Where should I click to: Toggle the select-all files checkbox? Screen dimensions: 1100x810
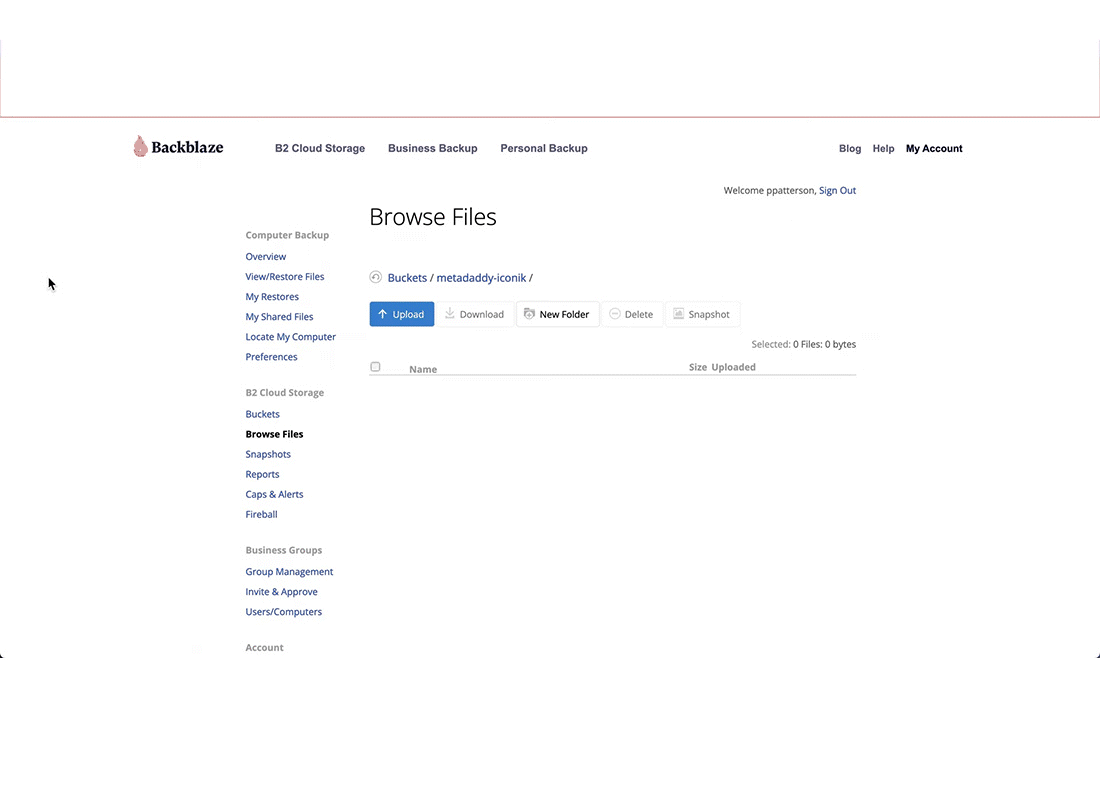[375, 367]
